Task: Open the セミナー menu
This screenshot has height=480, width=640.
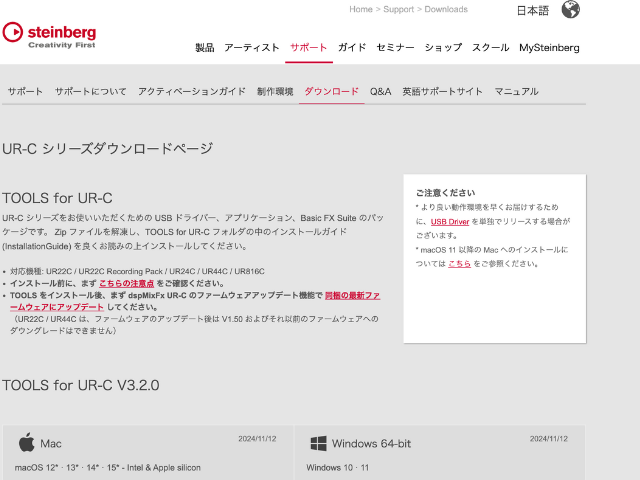Action: tap(395, 47)
